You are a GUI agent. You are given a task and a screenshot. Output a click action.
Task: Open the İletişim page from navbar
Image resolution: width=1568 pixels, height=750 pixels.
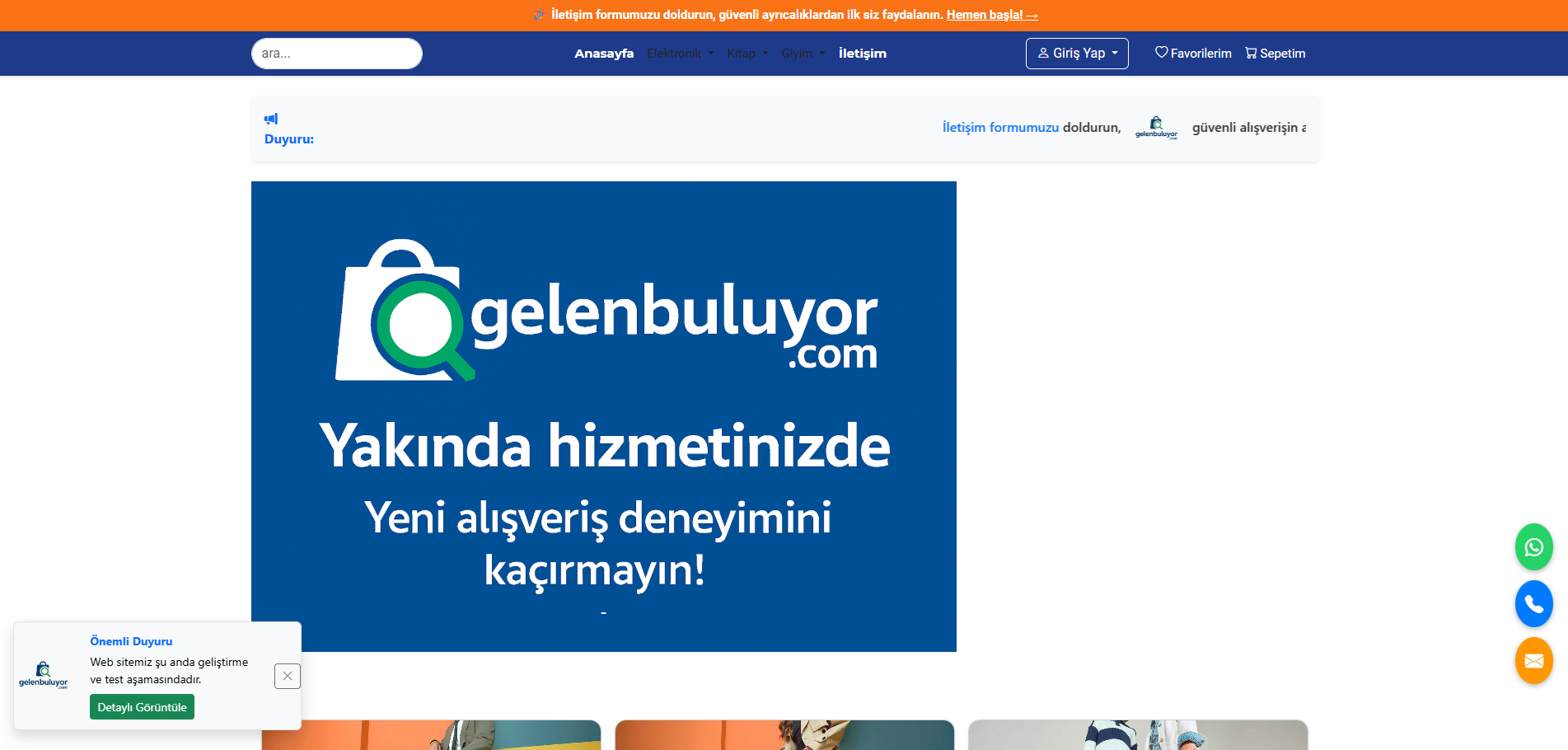[x=862, y=54]
